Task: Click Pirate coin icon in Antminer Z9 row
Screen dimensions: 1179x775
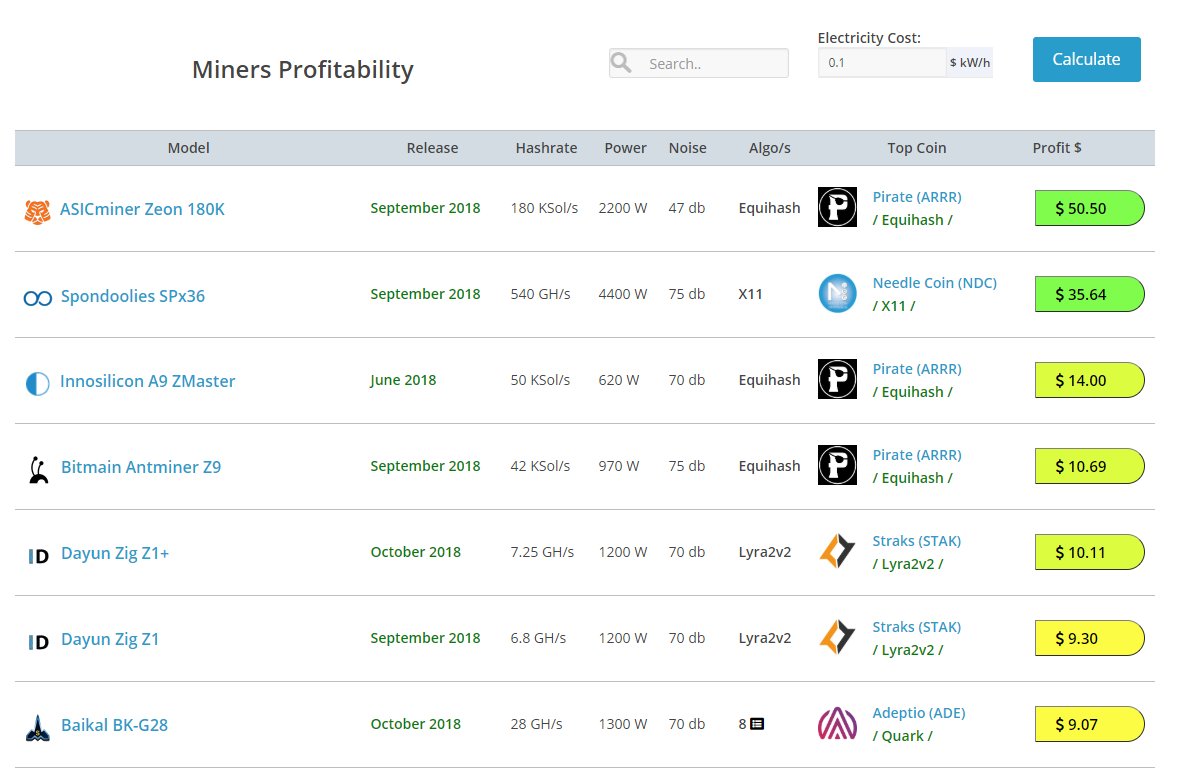Action: (837, 465)
